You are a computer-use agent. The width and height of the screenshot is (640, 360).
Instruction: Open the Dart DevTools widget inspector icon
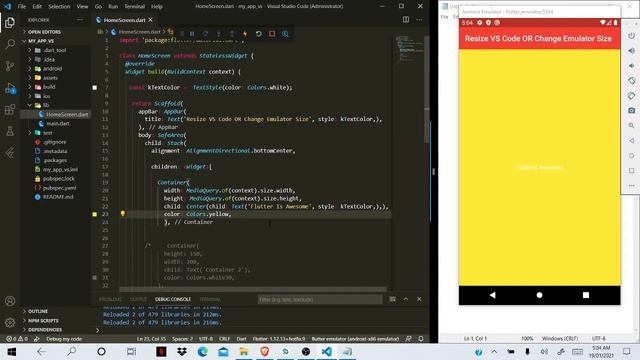286,33
